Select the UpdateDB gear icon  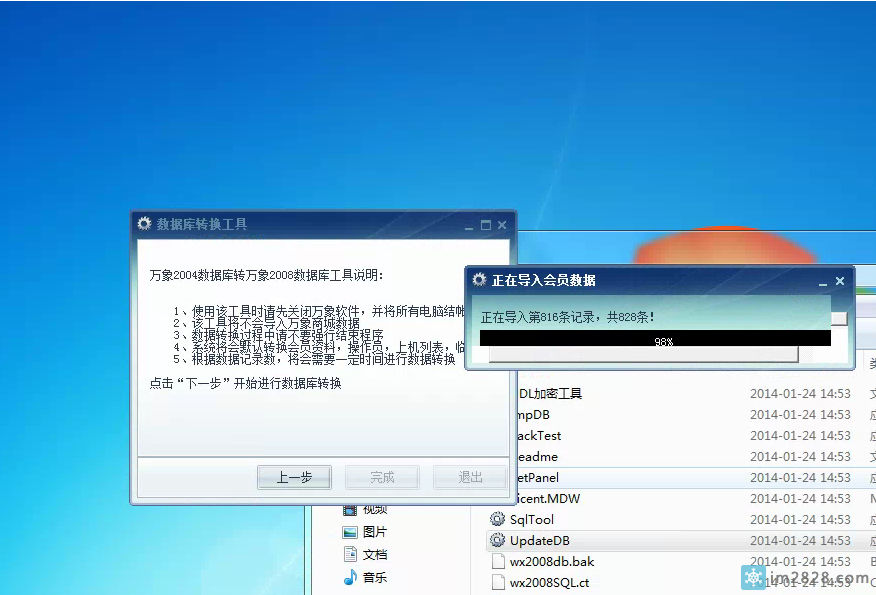click(x=497, y=540)
